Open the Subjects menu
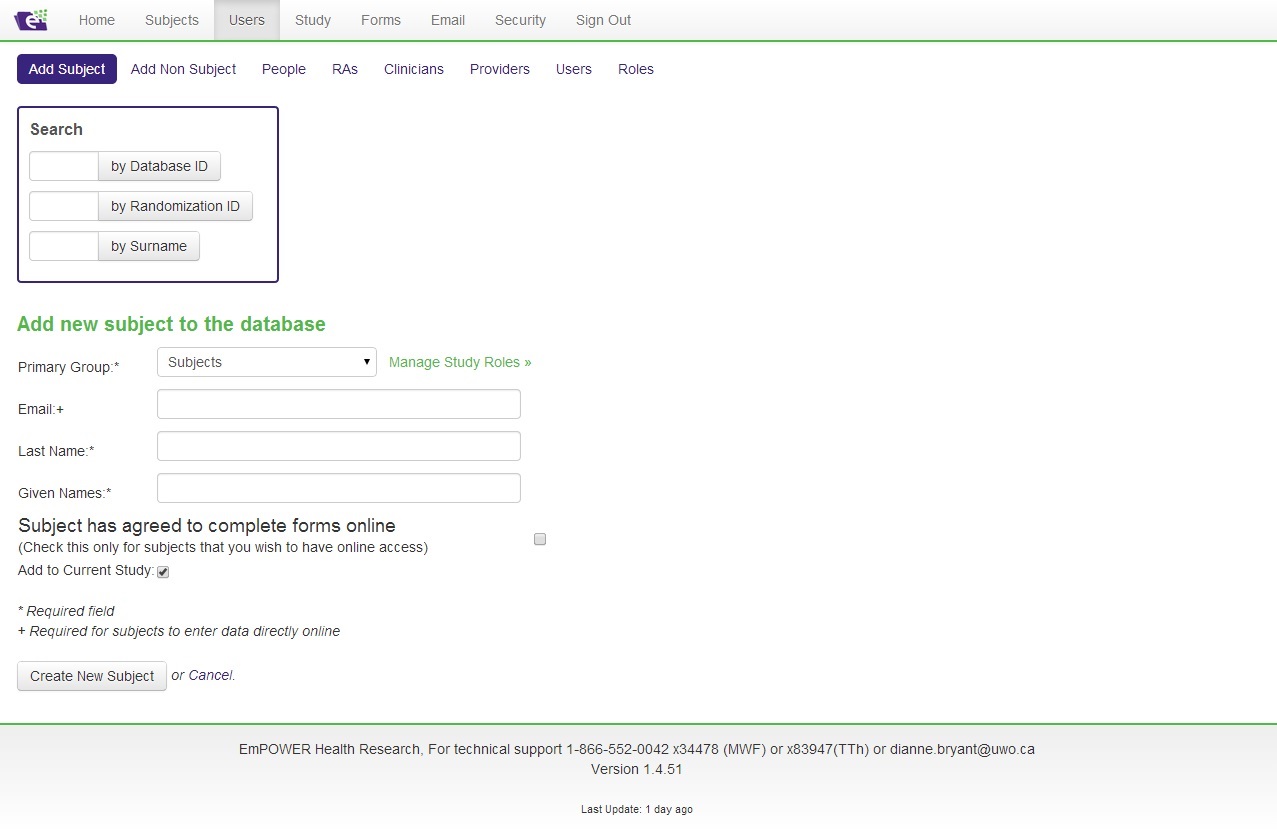The image size is (1277, 829). pos(171,20)
